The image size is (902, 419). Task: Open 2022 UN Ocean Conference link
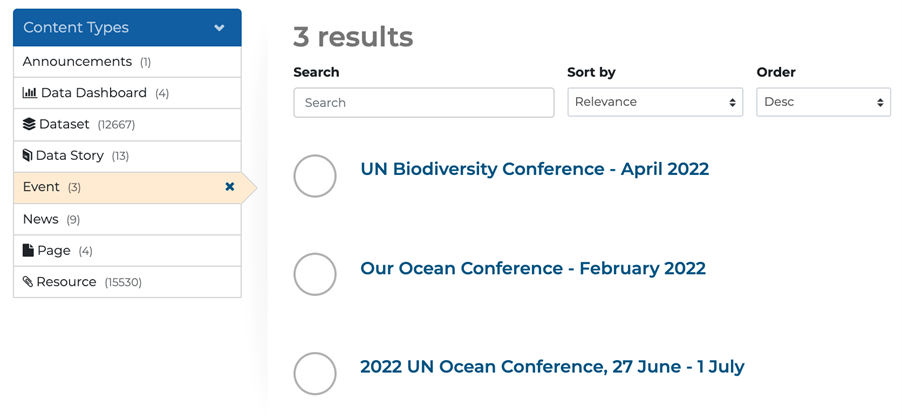click(552, 367)
